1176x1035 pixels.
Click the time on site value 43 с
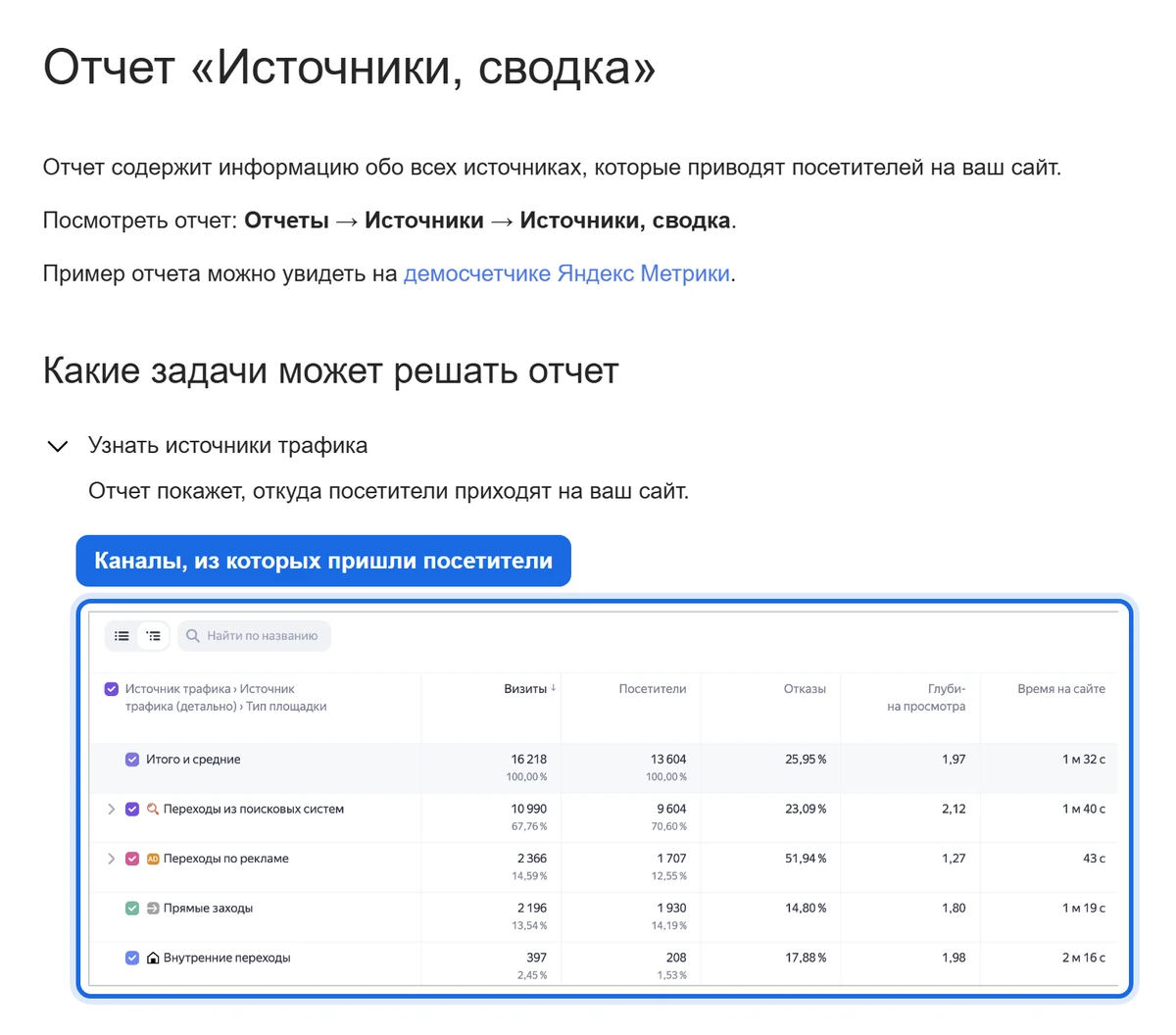(1094, 859)
